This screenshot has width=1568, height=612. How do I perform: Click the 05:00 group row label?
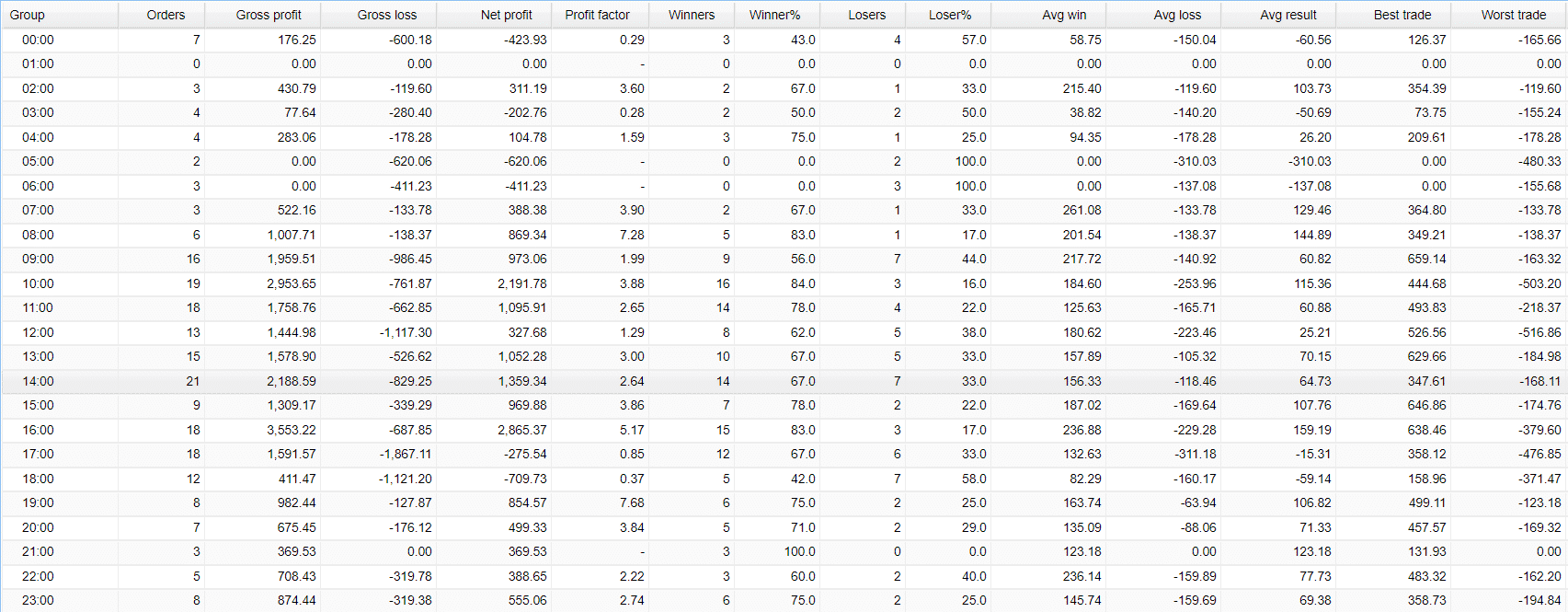pos(38,162)
